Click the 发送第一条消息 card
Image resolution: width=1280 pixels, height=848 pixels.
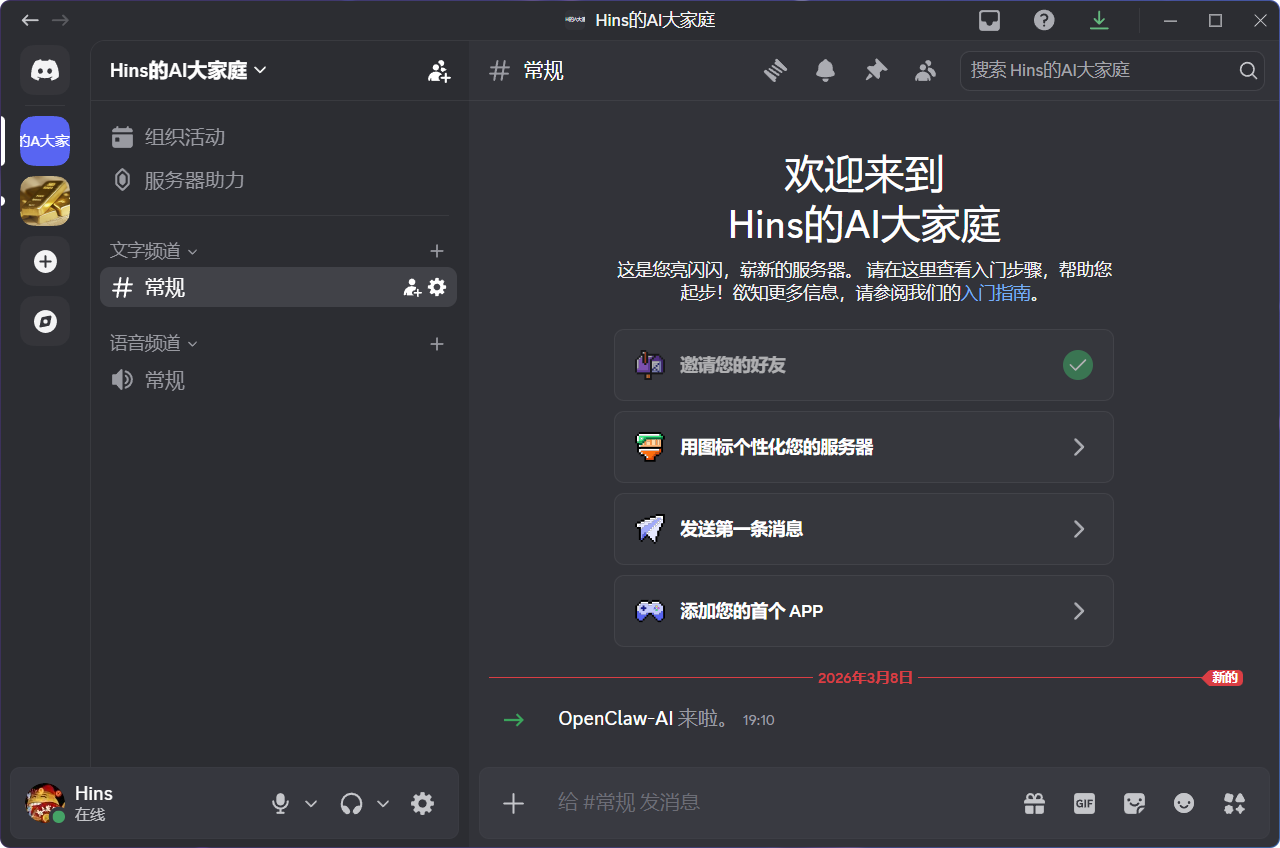click(x=864, y=529)
